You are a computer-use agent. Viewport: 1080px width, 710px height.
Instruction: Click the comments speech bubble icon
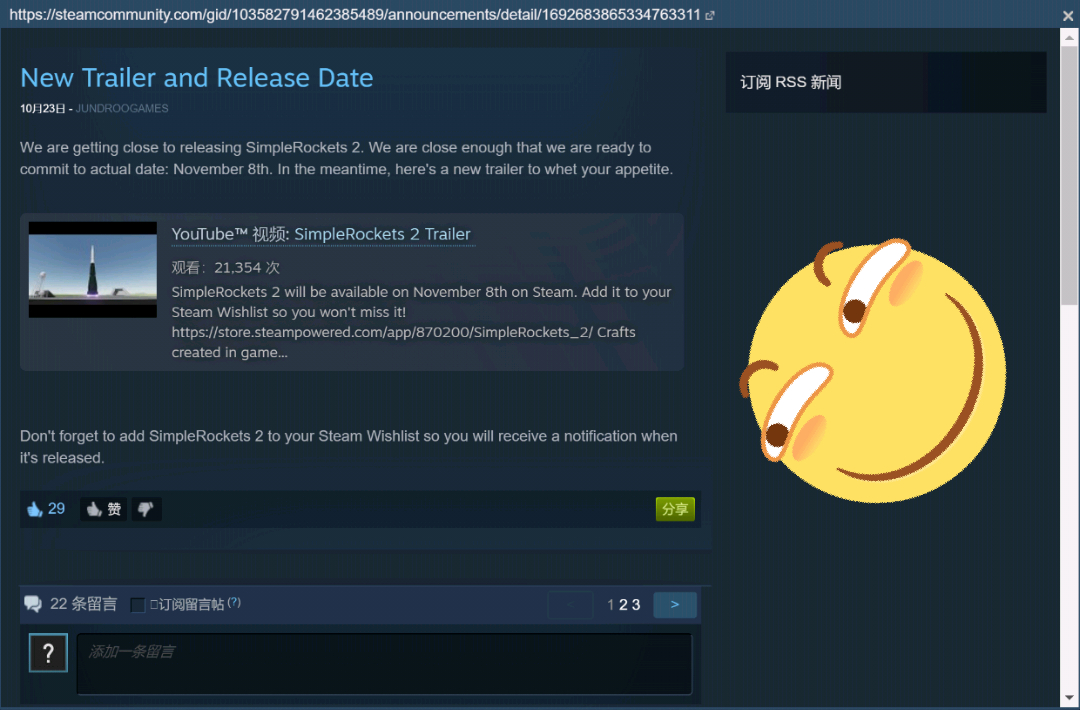pyautogui.click(x=33, y=604)
